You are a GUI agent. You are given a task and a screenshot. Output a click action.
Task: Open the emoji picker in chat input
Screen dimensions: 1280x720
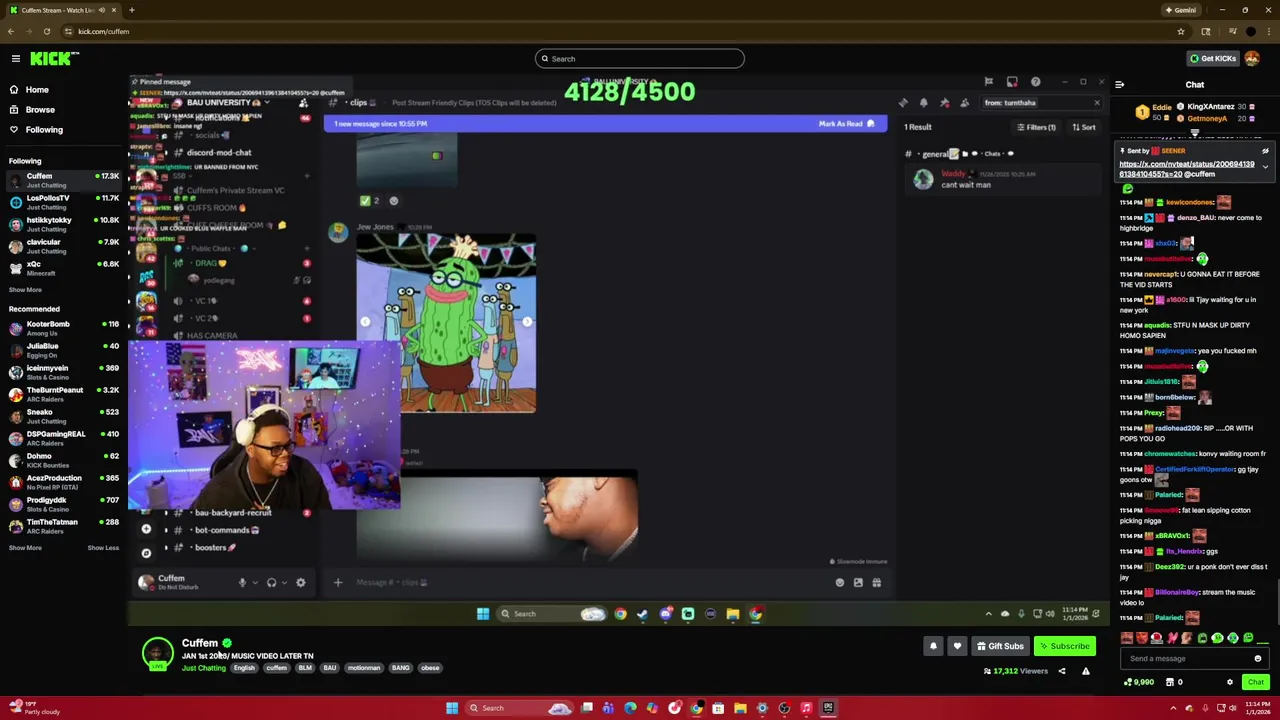coord(1257,659)
